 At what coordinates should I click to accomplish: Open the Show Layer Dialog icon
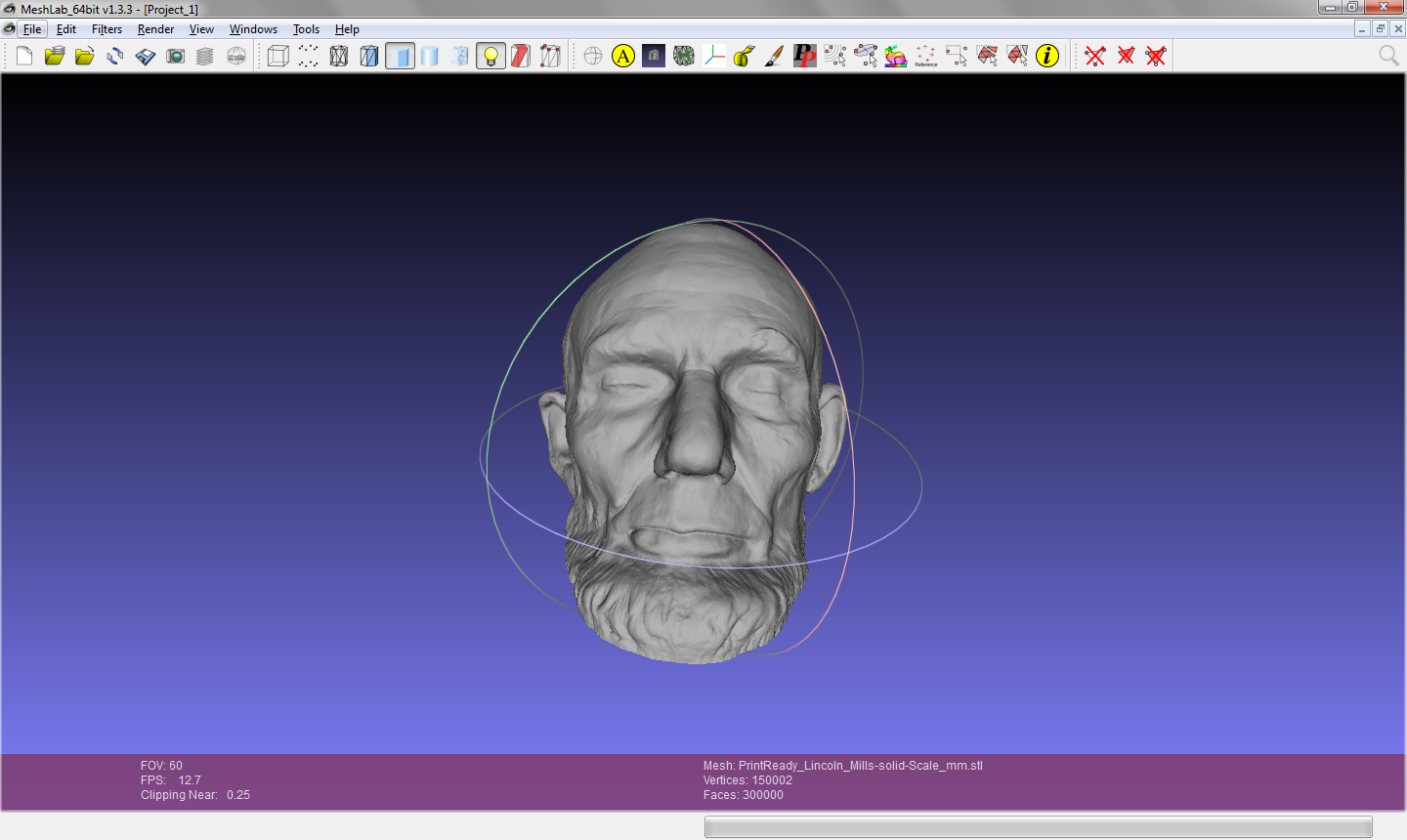tap(205, 56)
